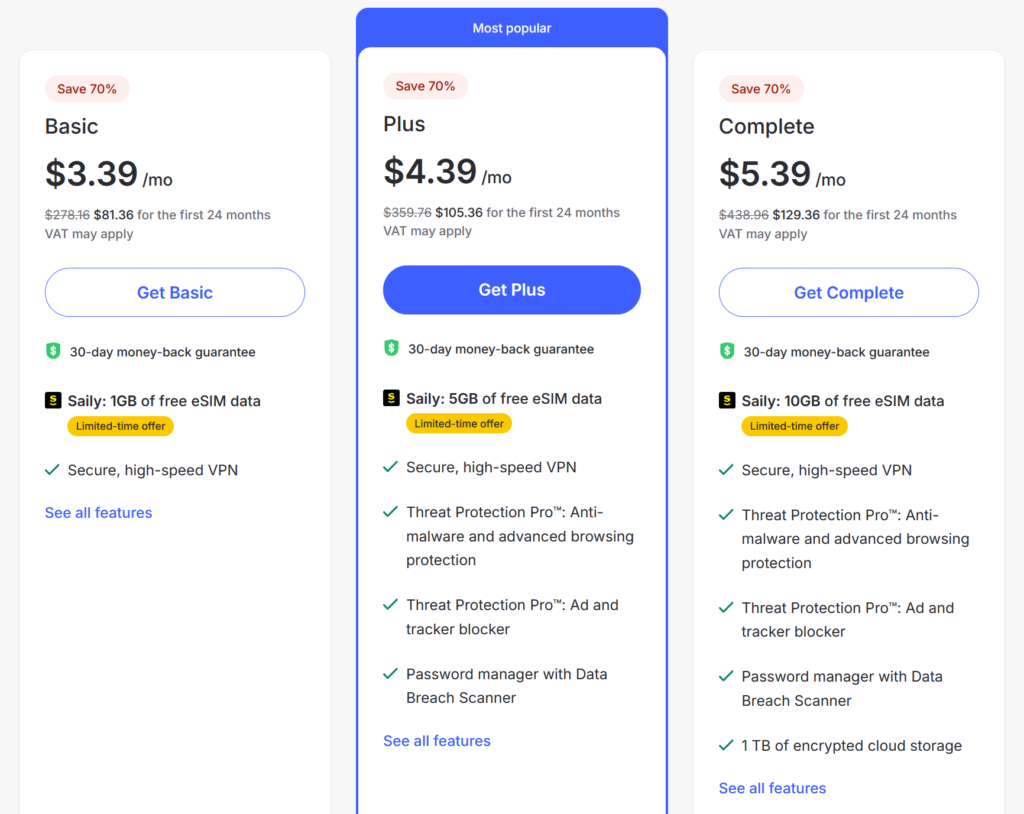
Task: Click the Saily logo icon in Basic plan
Action: point(53,400)
